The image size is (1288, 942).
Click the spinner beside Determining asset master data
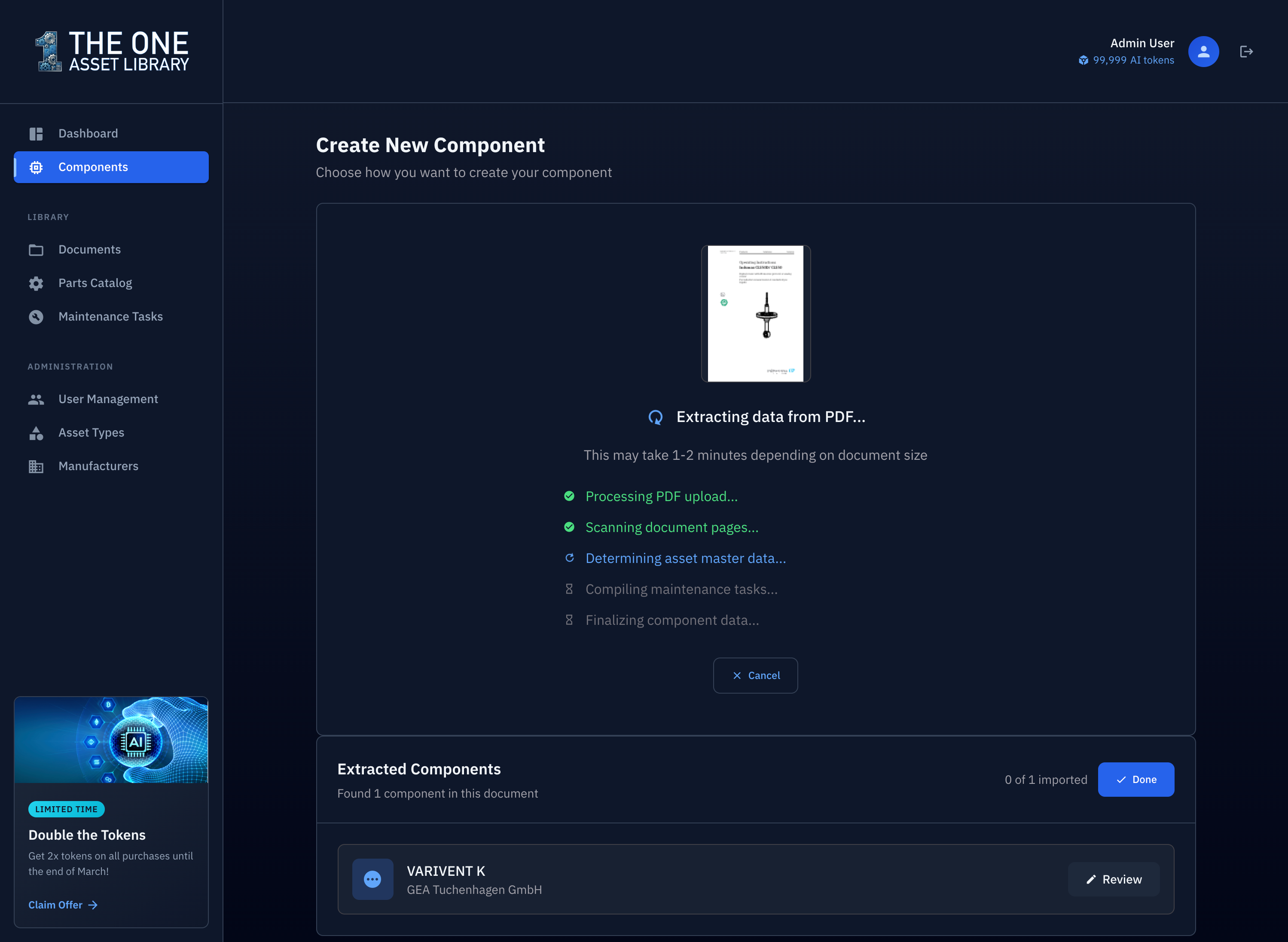click(x=570, y=558)
